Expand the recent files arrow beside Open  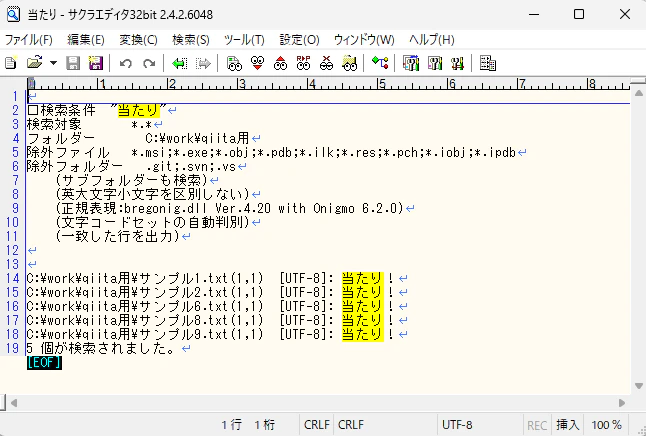(53, 63)
